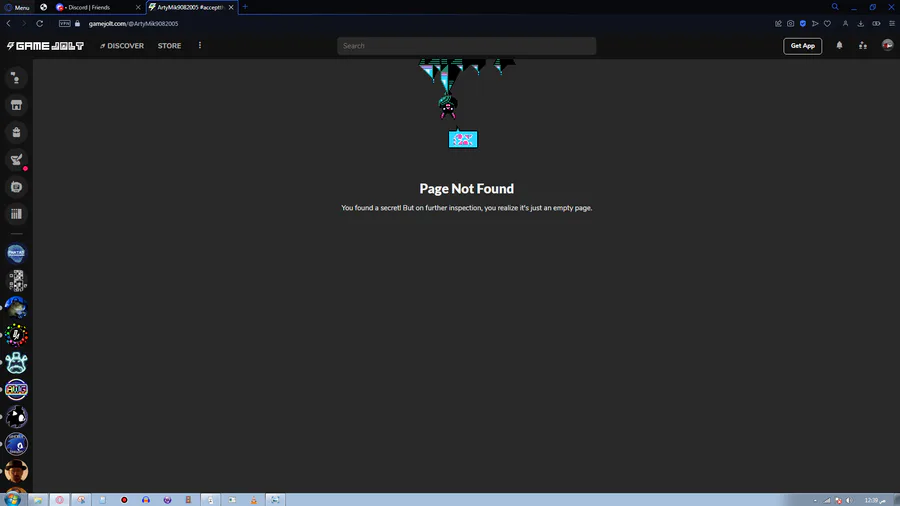Open the rainbow letters community avatar
This screenshot has width=900, height=506.
tap(16, 390)
